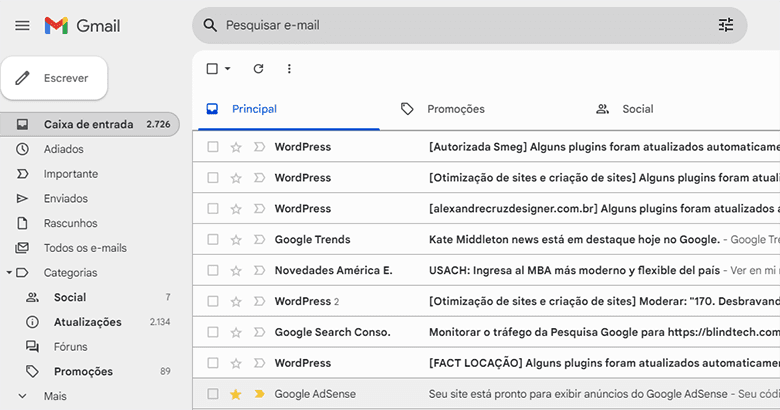Star the Google Search Conso. email
The width and height of the screenshot is (780, 410).
click(236, 332)
